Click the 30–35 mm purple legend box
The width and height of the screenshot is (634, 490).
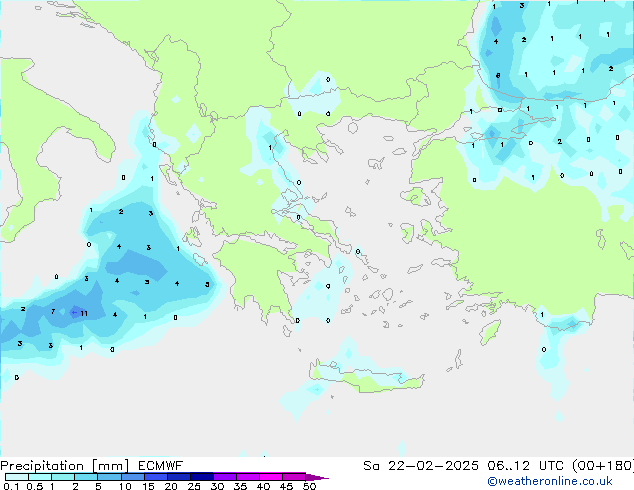click(x=224, y=477)
